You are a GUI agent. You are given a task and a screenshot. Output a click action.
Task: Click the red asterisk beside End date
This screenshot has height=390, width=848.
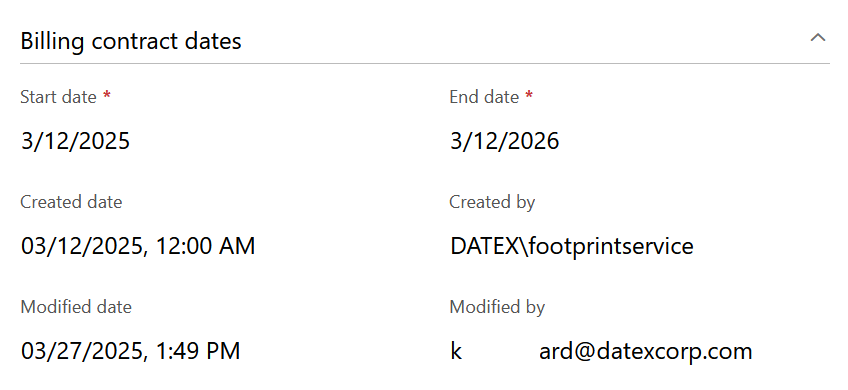529,95
